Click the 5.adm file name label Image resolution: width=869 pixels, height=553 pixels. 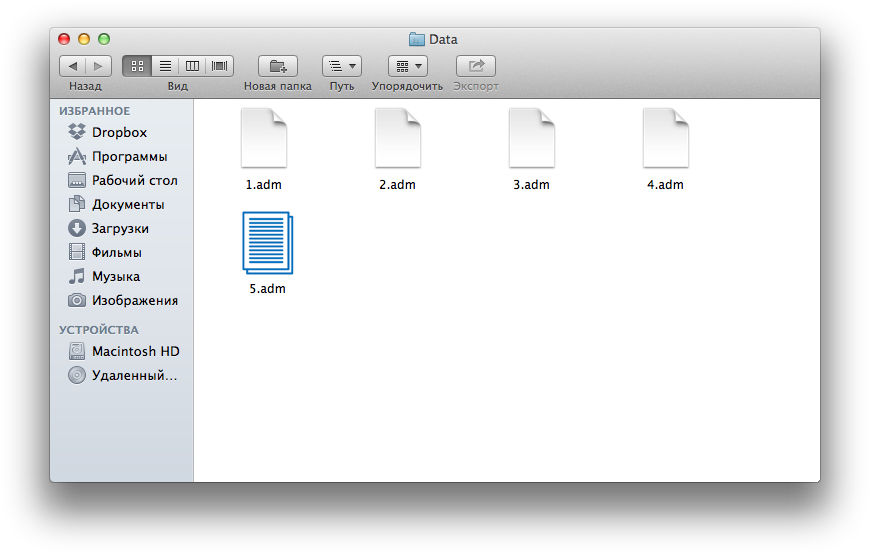(x=268, y=289)
